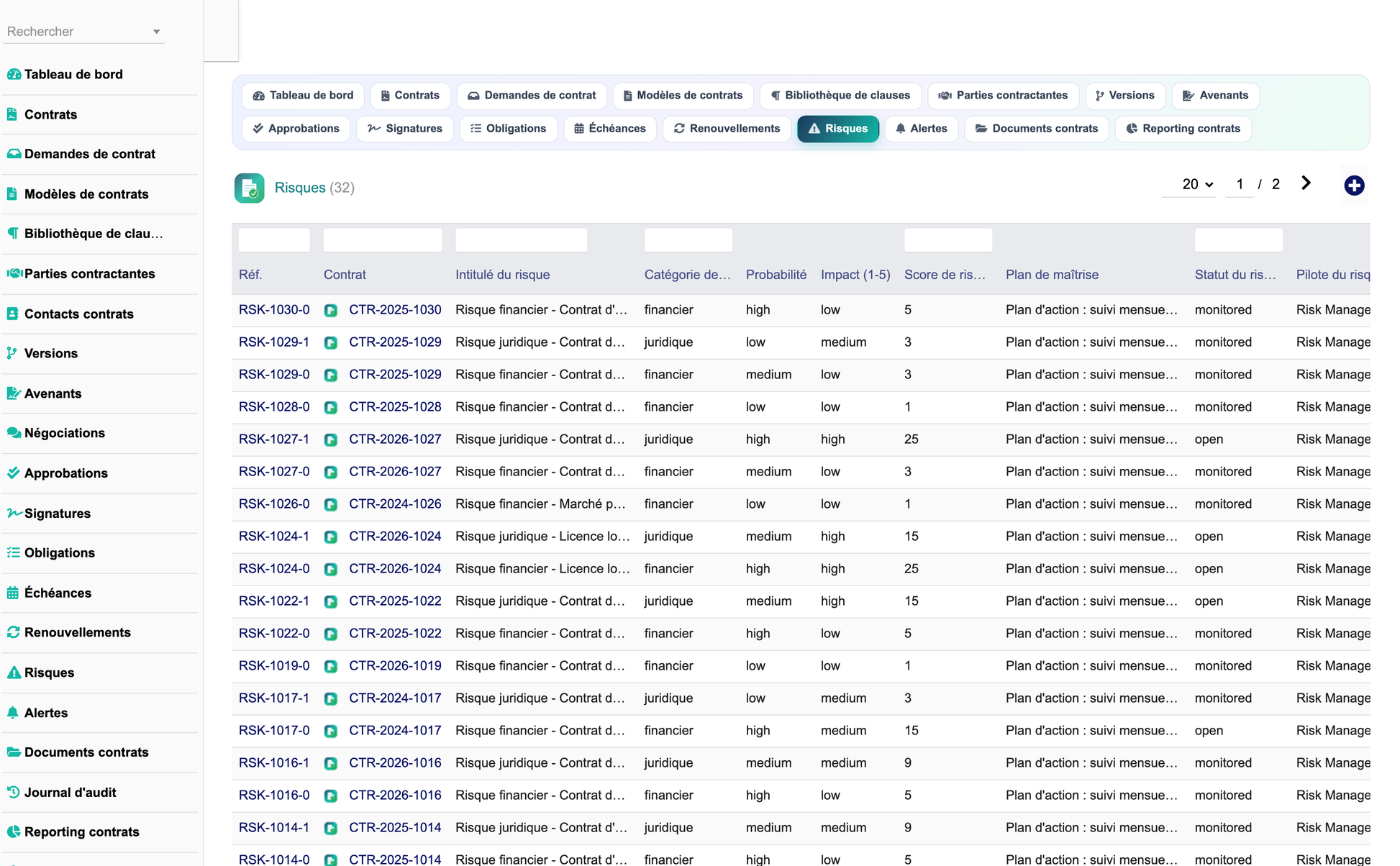Sort by Impact (1-5) column header

click(855, 275)
